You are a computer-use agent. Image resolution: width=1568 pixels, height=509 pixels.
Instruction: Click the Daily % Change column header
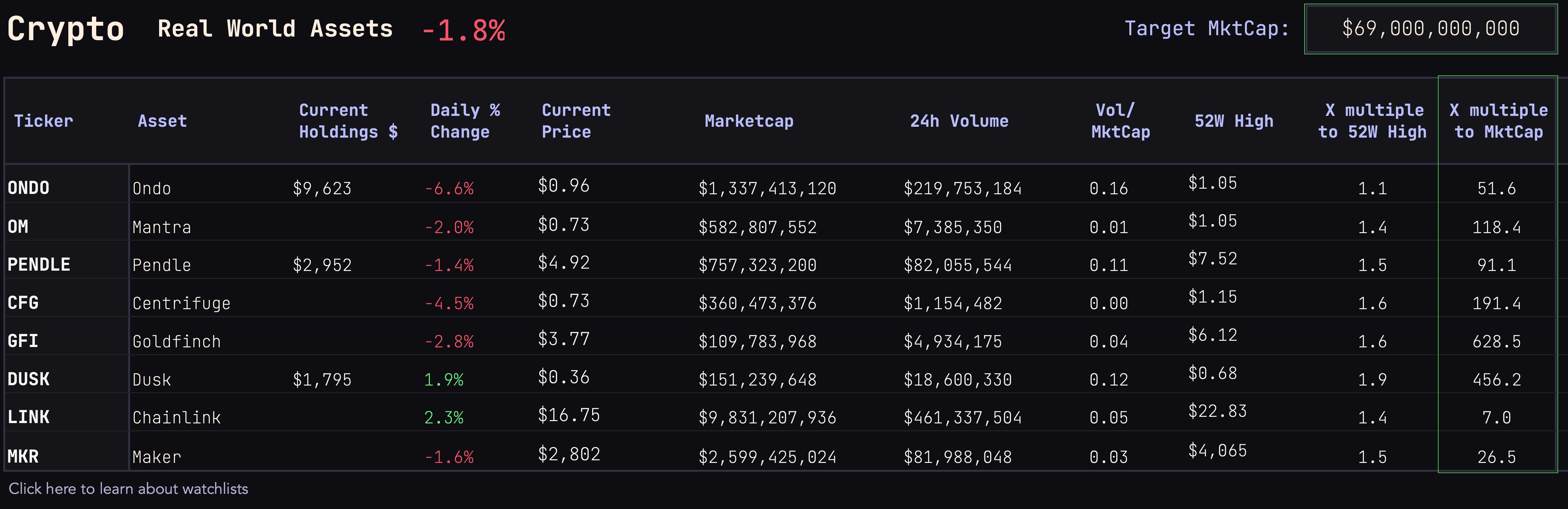click(x=465, y=121)
